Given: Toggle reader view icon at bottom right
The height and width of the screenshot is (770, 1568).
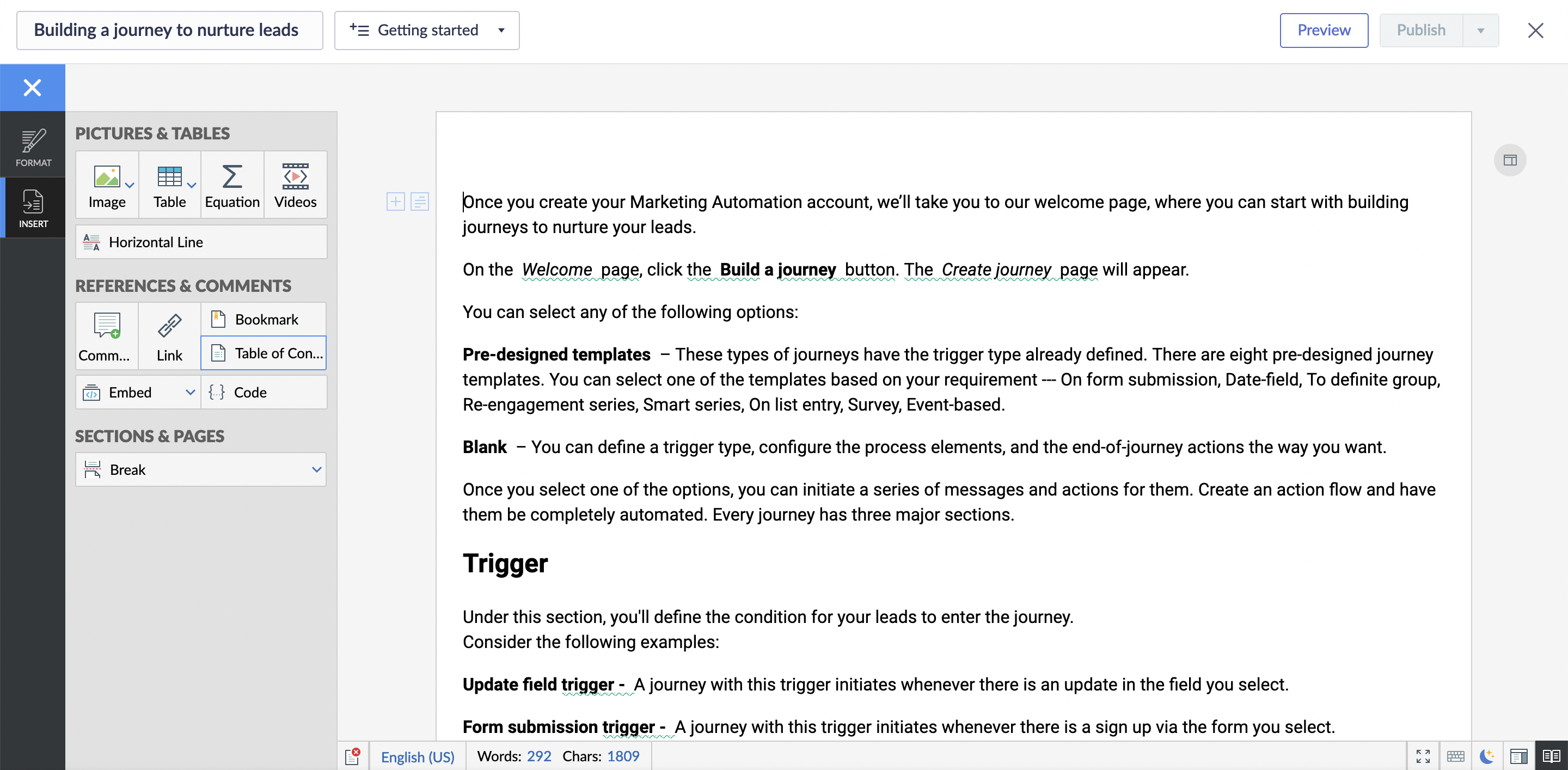Looking at the screenshot, I should (1551, 756).
